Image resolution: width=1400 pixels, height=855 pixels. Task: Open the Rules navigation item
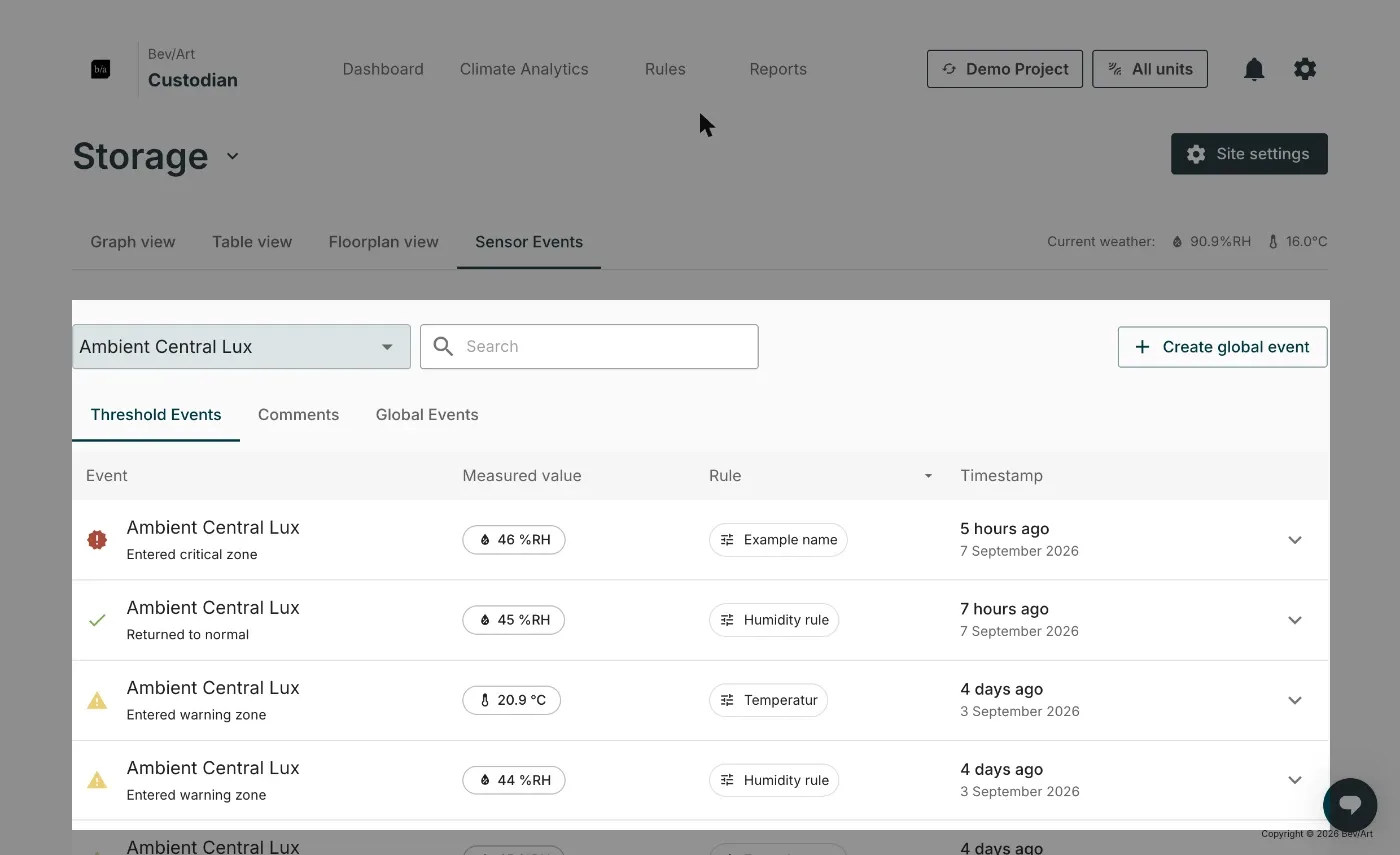665,69
